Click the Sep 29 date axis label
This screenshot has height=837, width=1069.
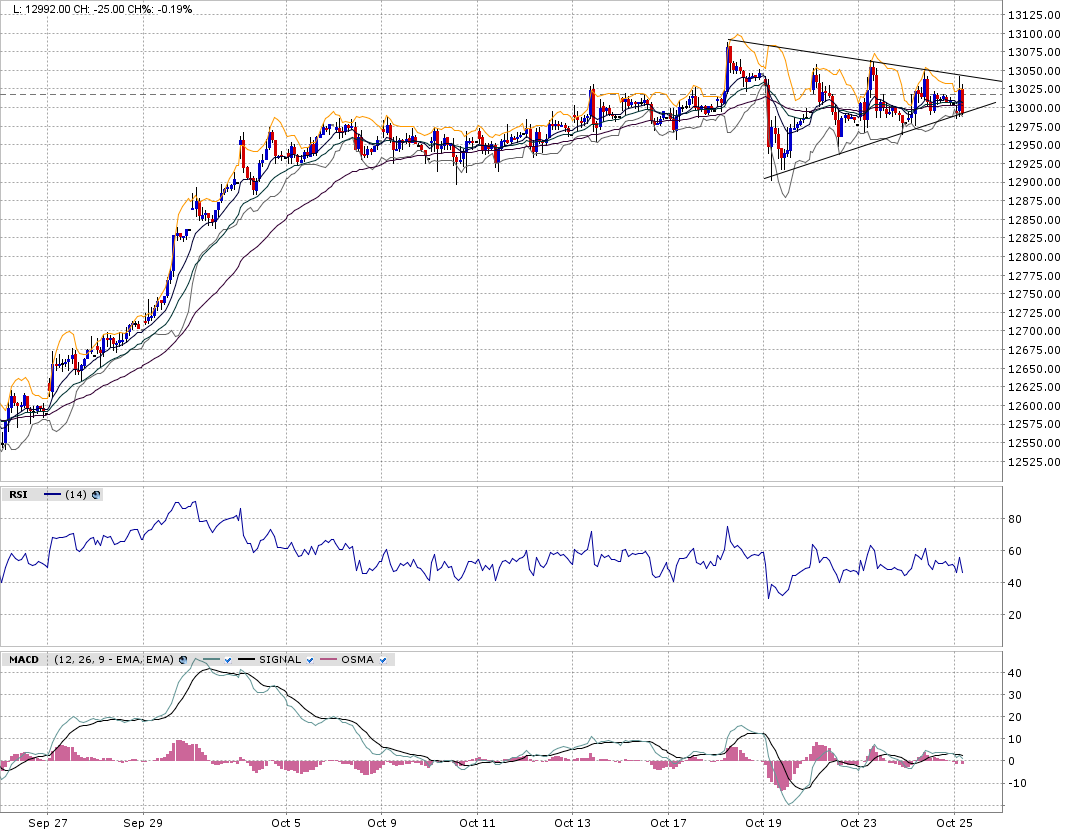coord(143,823)
